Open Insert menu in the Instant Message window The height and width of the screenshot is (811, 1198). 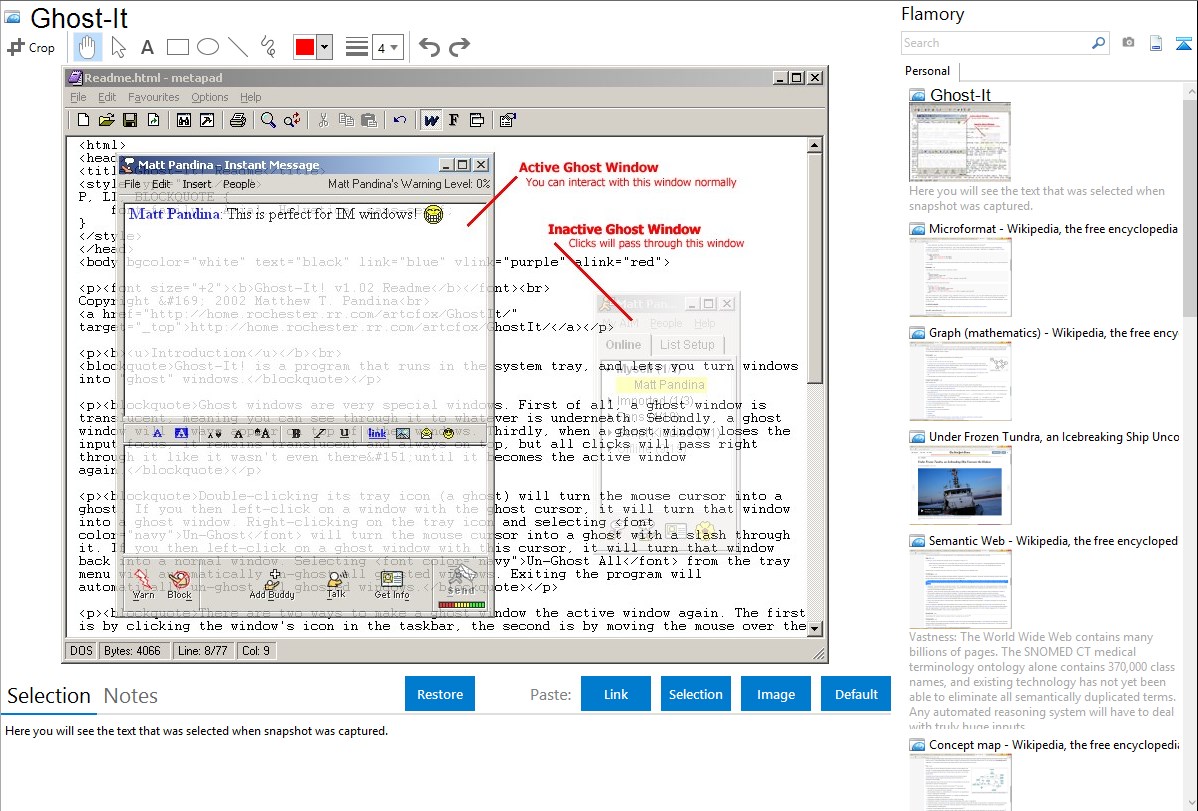[x=196, y=184]
